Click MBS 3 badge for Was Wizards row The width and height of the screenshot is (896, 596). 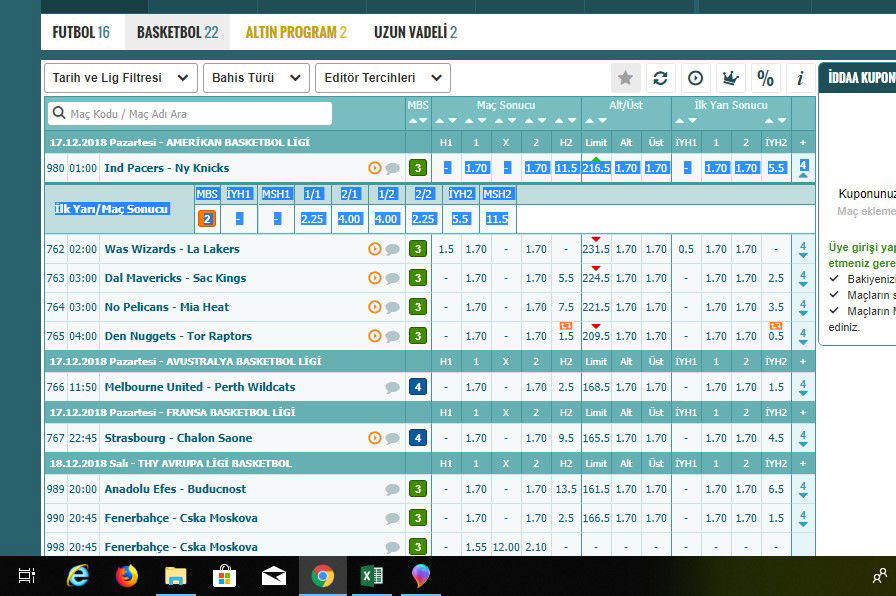pos(418,249)
